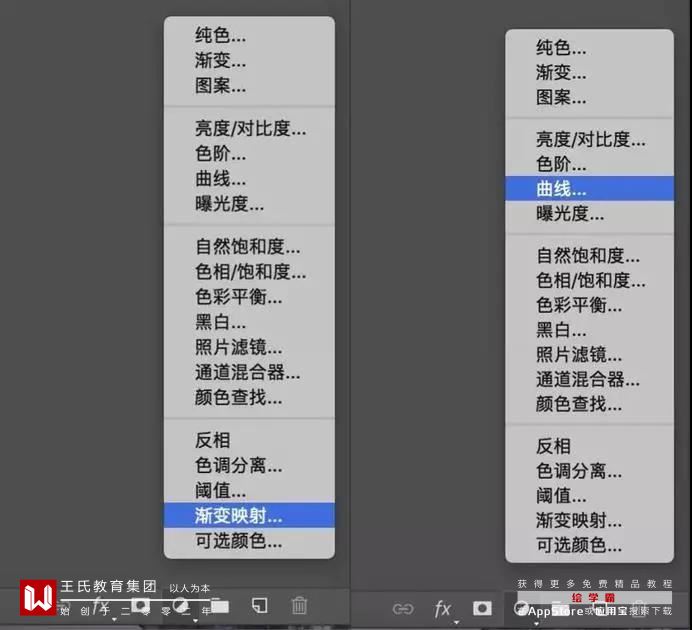The width and height of the screenshot is (692, 630).
Task: Click the create new layer icon in left panel
Action: click(x=259, y=606)
